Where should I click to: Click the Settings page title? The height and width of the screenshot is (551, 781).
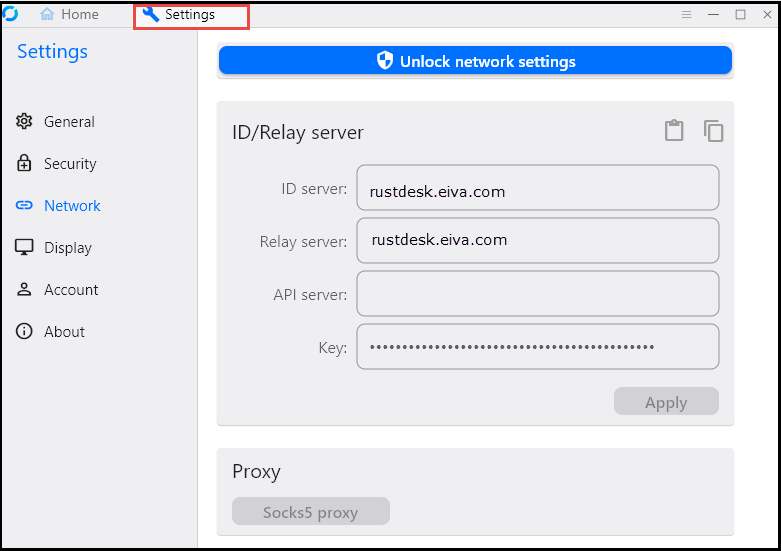pyautogui.click(x=52, y=52)
